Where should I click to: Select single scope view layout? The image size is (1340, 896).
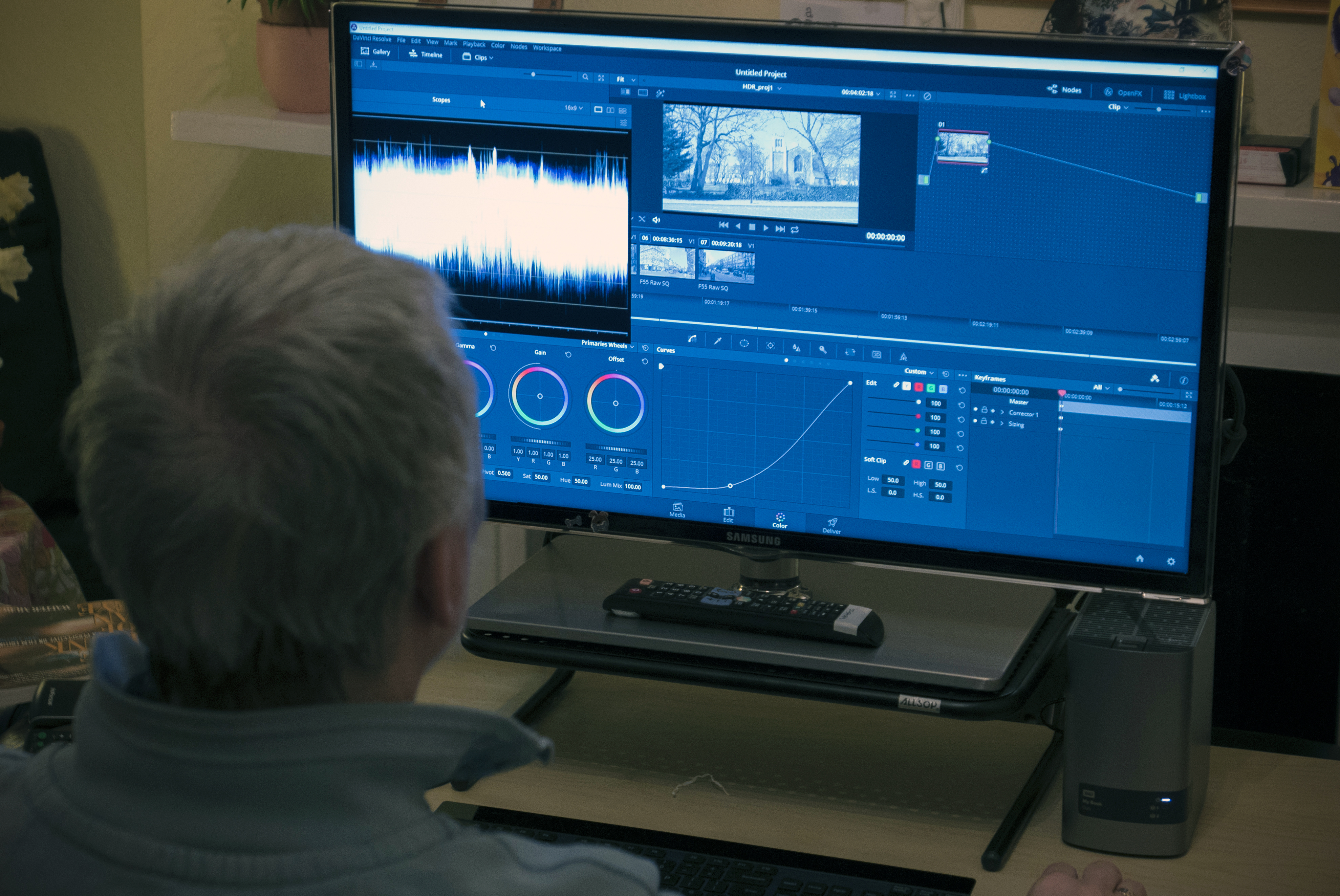[x=598, y=109]
